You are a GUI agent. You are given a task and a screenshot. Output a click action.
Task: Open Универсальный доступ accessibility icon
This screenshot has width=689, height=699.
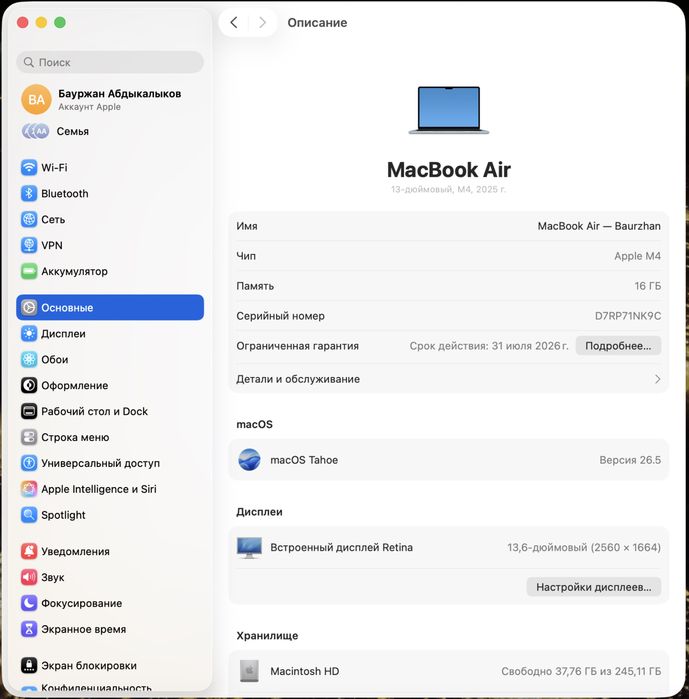pyautogui.click(x=29, y=463)
